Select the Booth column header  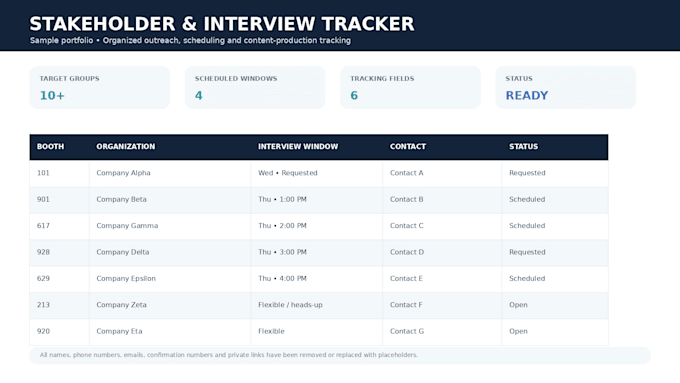50,147
